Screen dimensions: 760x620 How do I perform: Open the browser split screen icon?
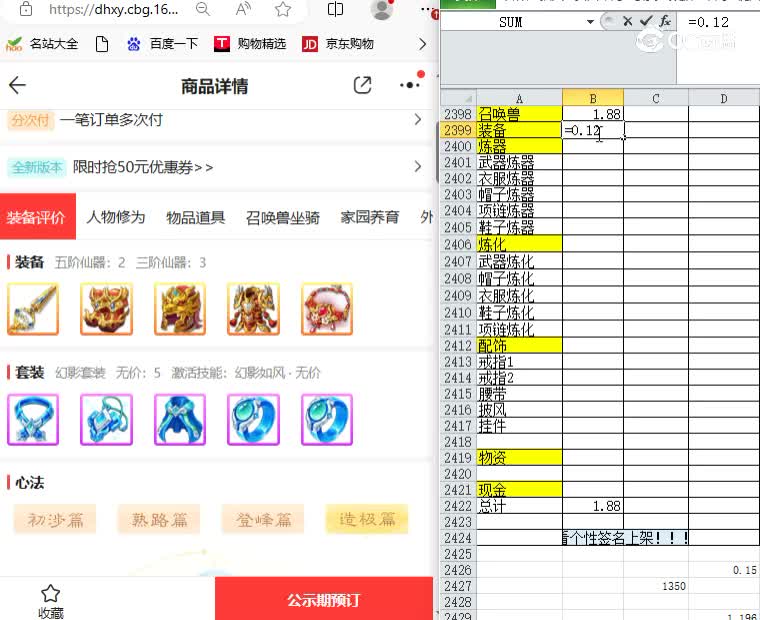[335, 9]
